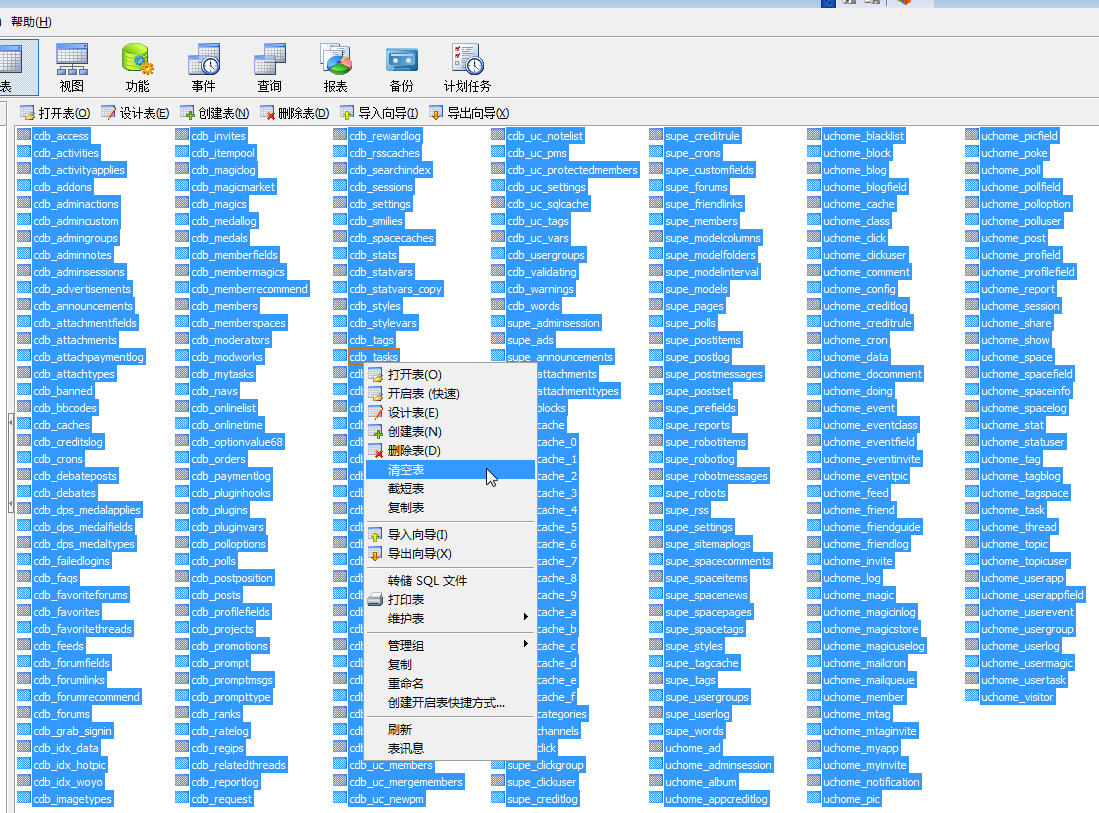Open the 查询 (Query) toolbar icon
The width and height of the screenshot is (1099, 813).
[269, 68]
